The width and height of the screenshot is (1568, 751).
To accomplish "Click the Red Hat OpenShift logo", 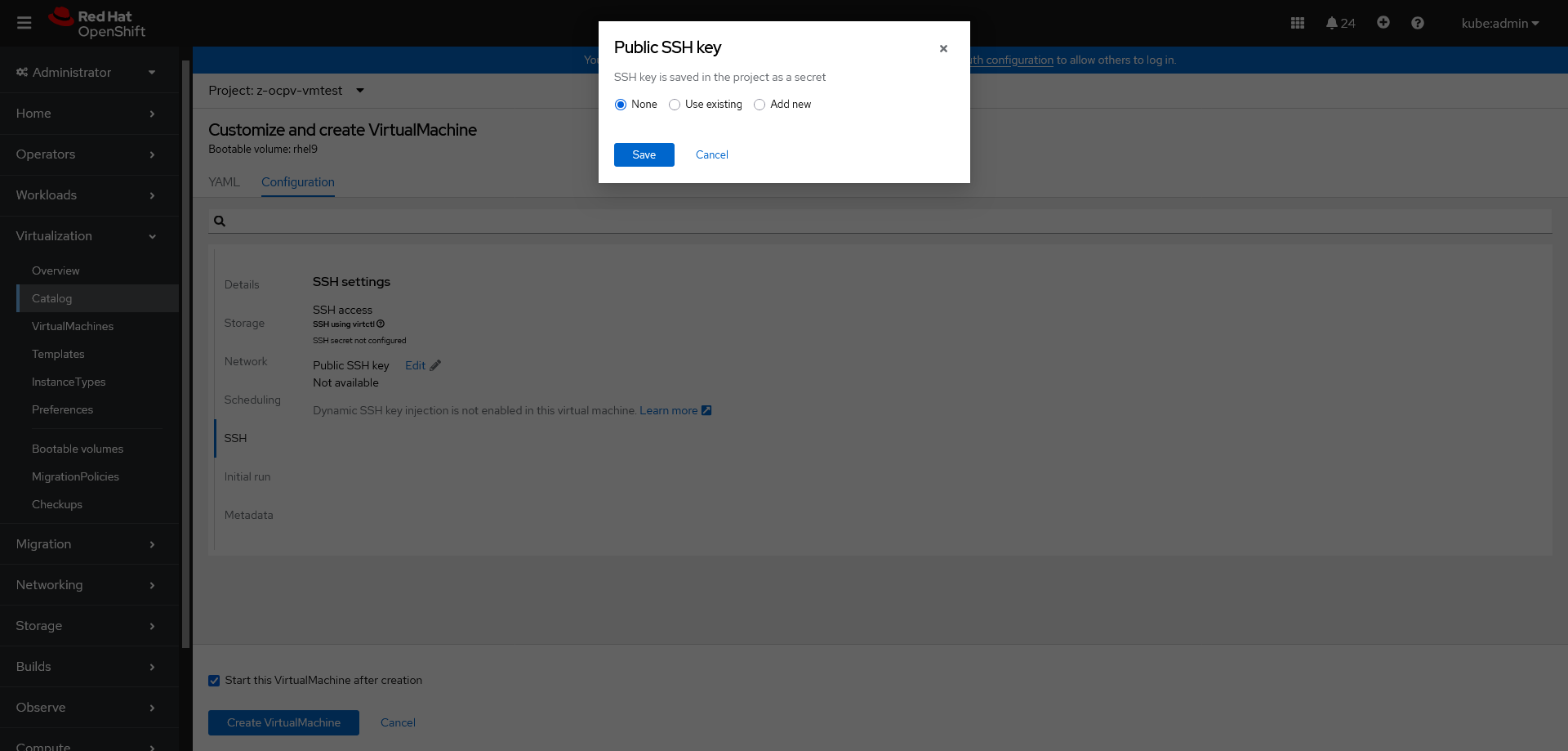I will 96,23.
